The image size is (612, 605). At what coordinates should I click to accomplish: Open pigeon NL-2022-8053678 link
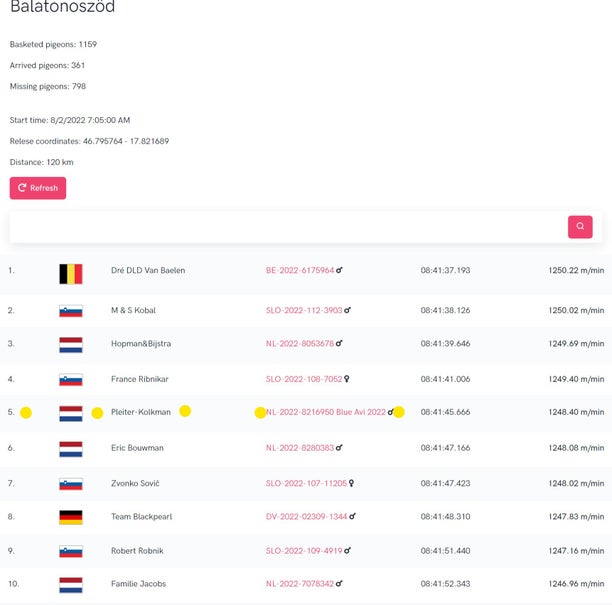300,343
